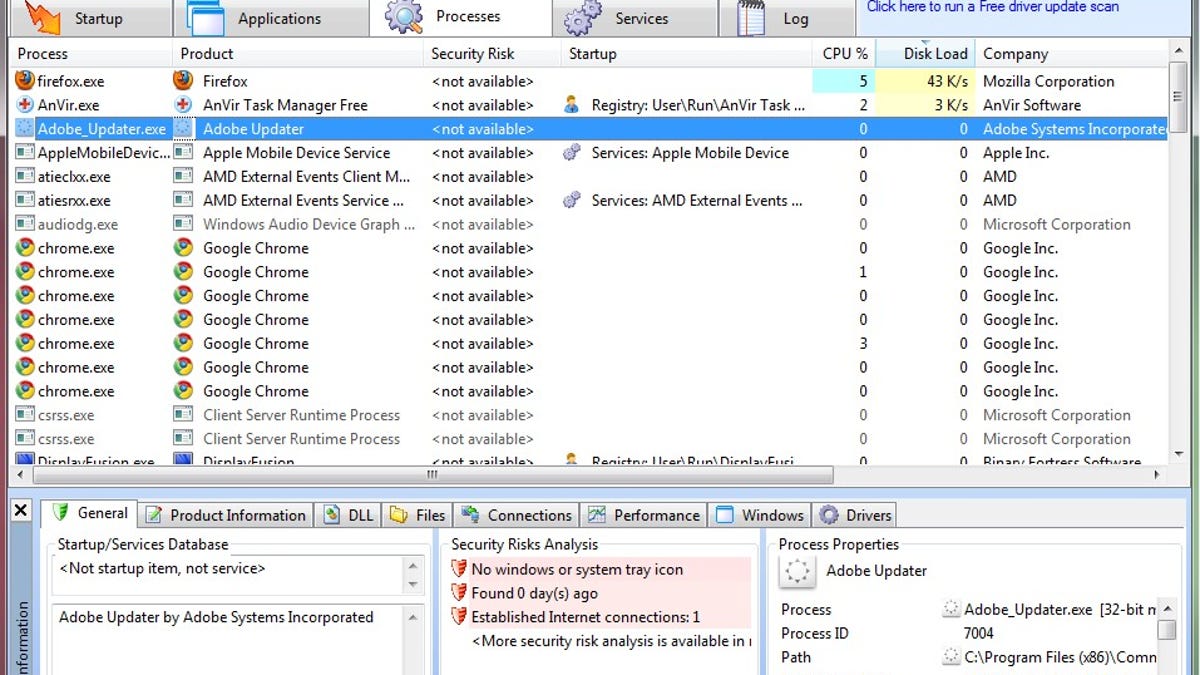Image resolution: width=1200 pixels, height=675 pixels.
Task: Click the Services: AMD External Events gear icon
Action: [572, 201]
